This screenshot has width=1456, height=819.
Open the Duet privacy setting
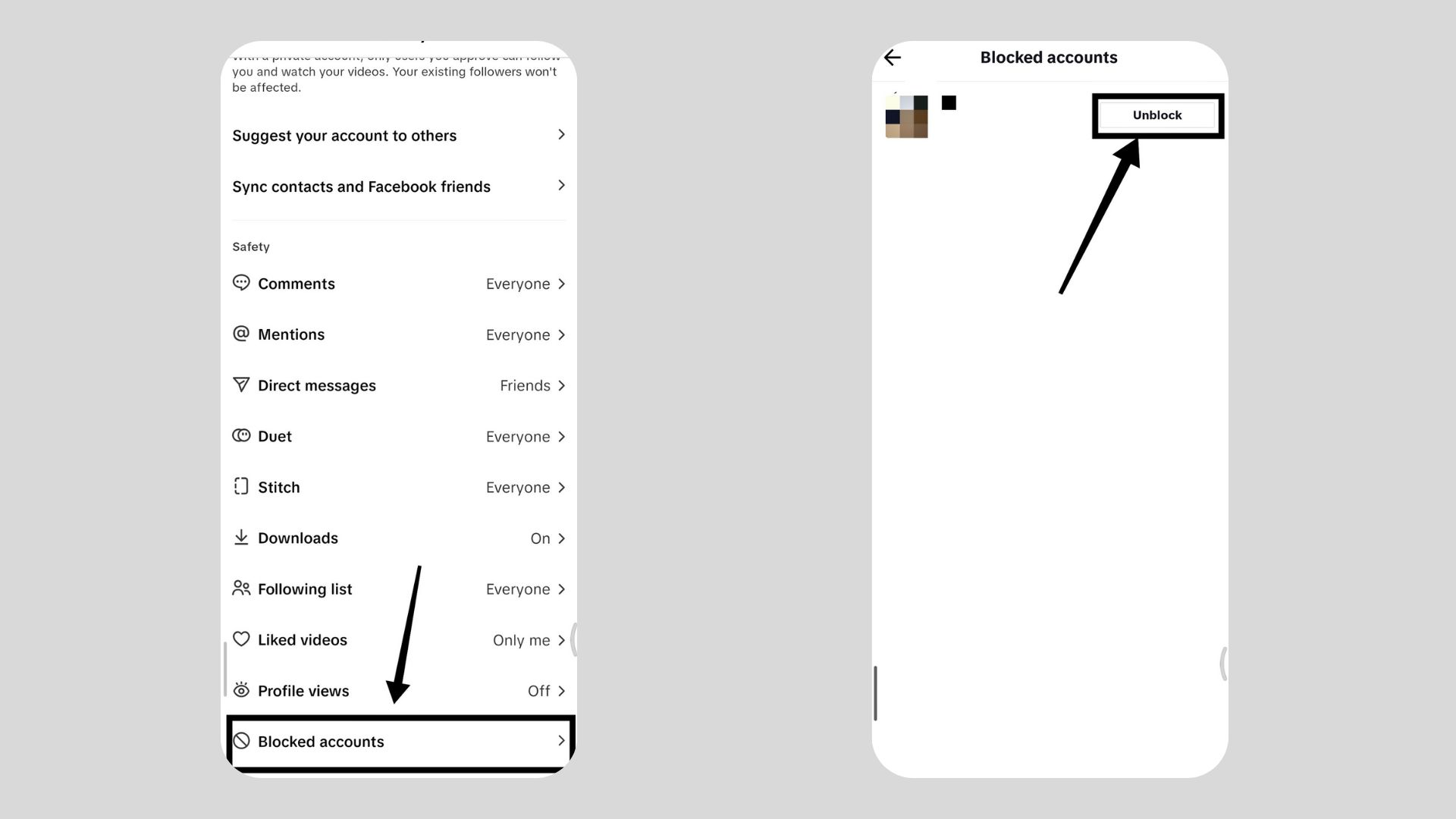(399, 436)
